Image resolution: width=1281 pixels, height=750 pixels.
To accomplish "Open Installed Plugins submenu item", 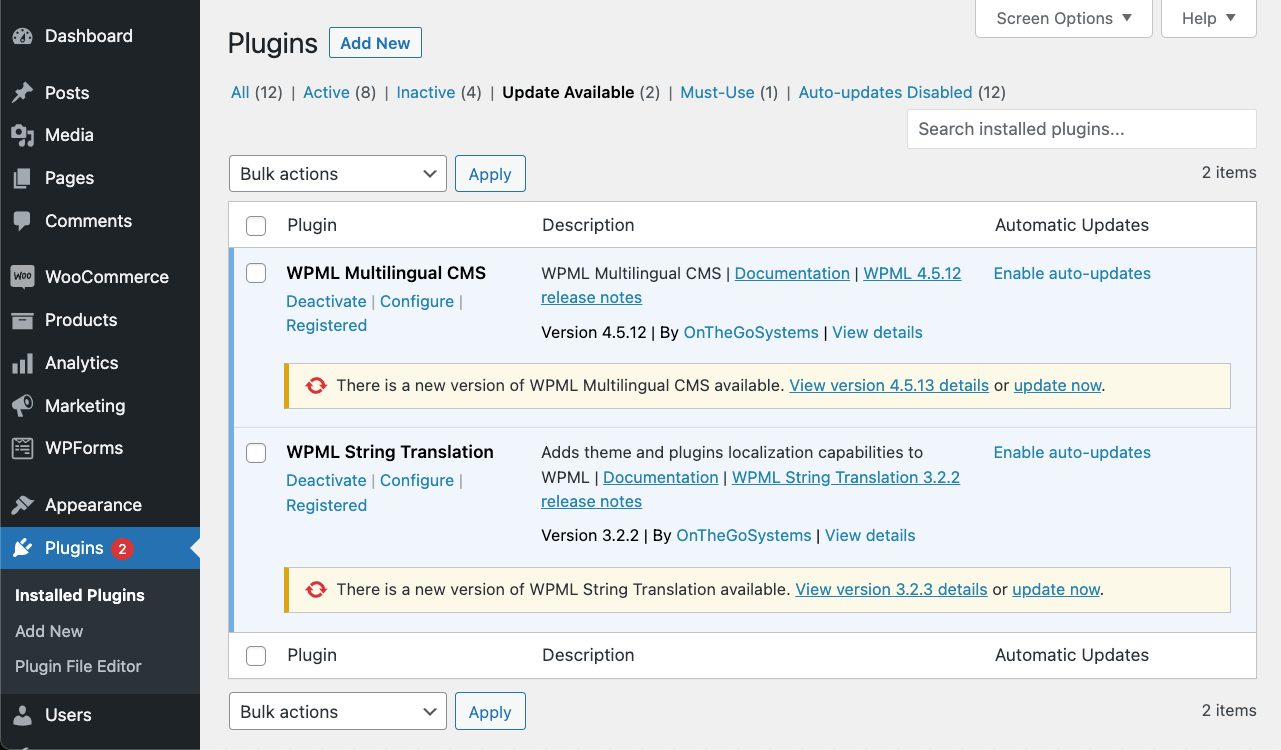I will 80,595.
